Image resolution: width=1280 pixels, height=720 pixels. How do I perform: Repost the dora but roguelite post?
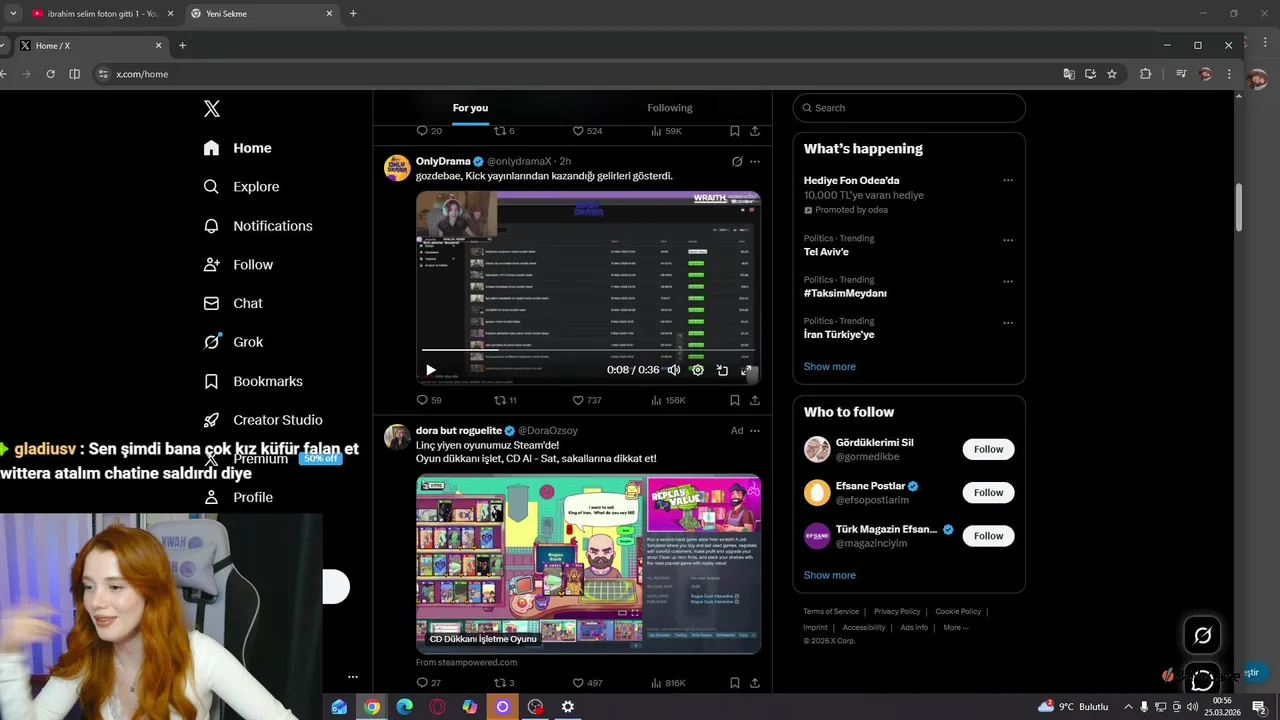tap(505, 683)
